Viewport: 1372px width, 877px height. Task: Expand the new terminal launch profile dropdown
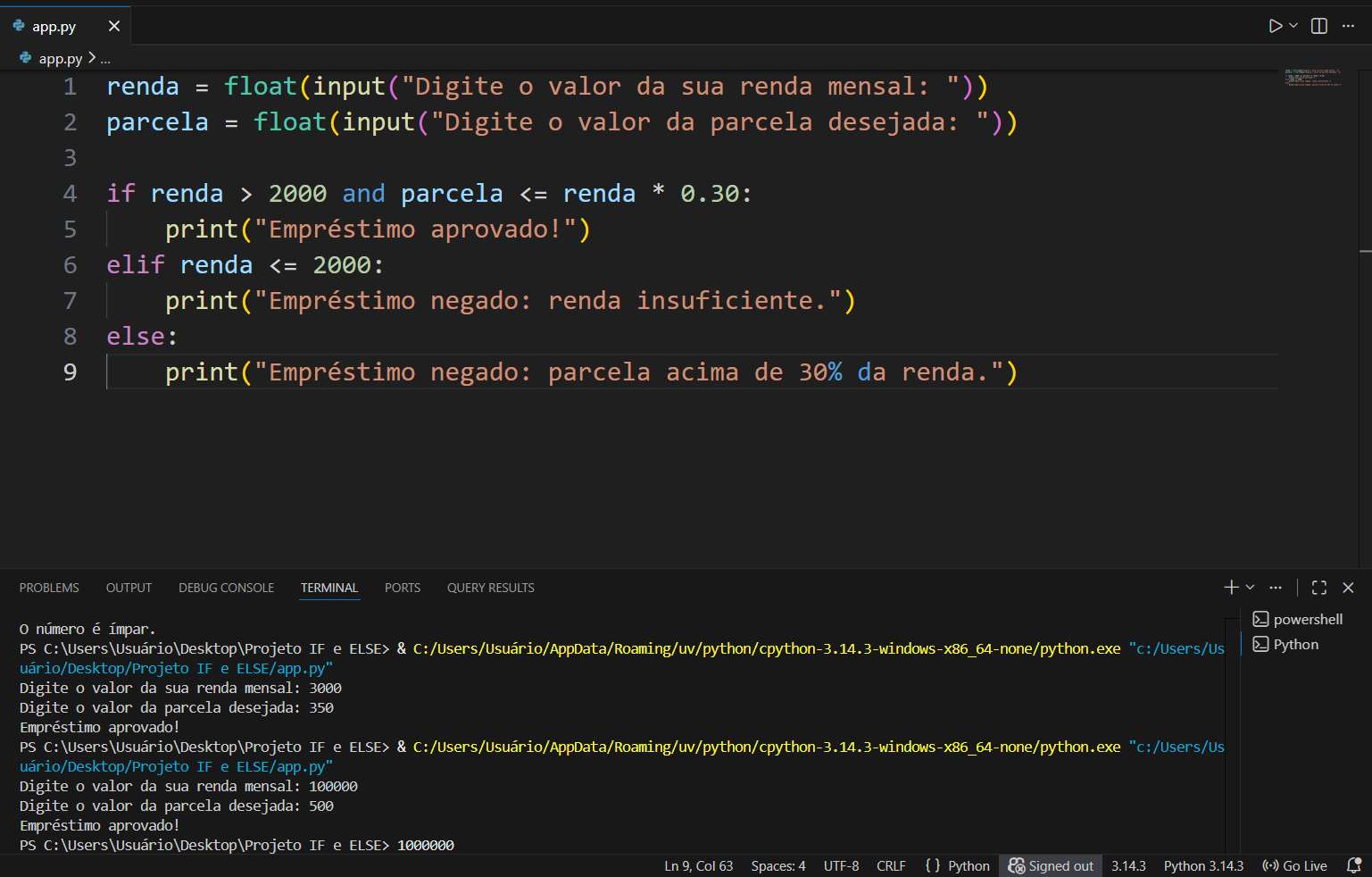point(1251,587)
